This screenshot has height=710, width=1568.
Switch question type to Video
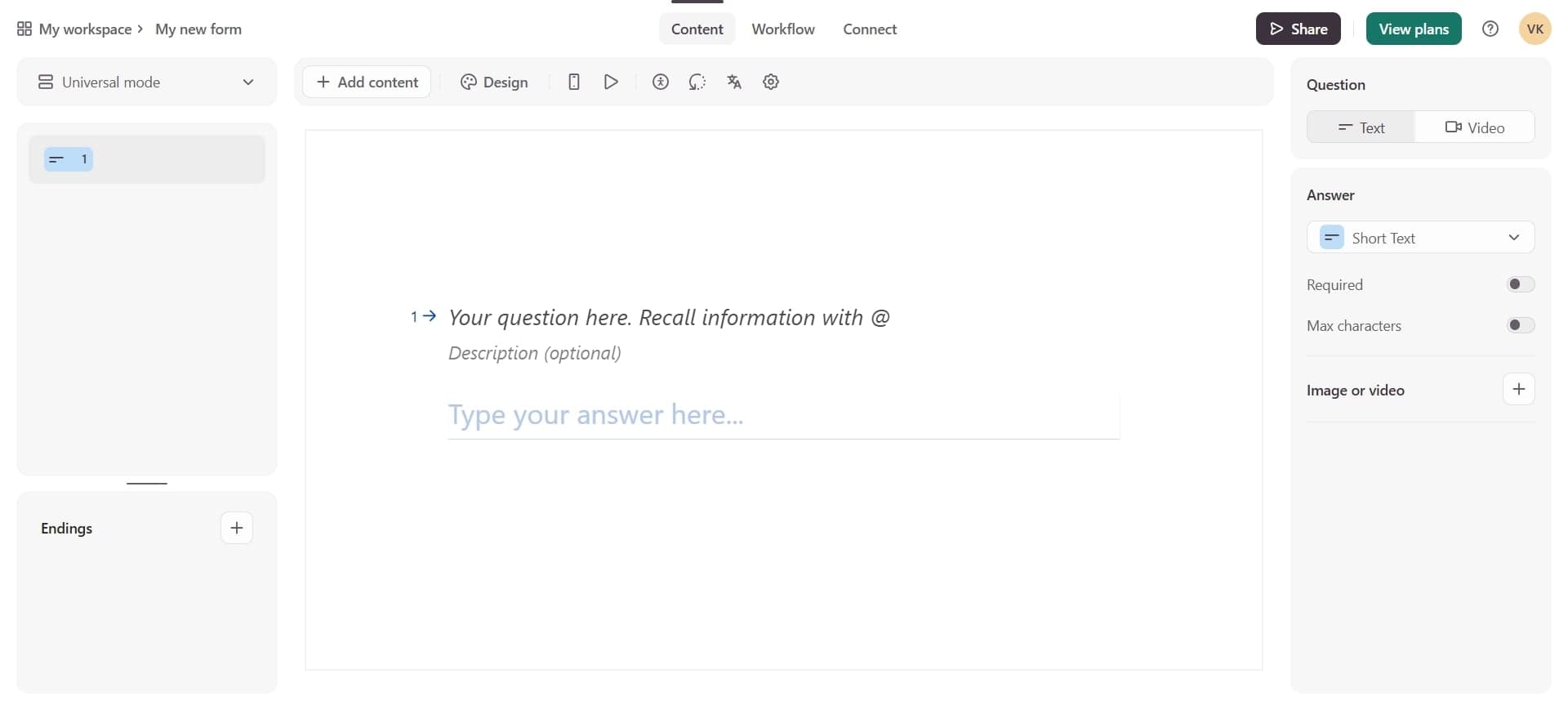coord(1474,127)
